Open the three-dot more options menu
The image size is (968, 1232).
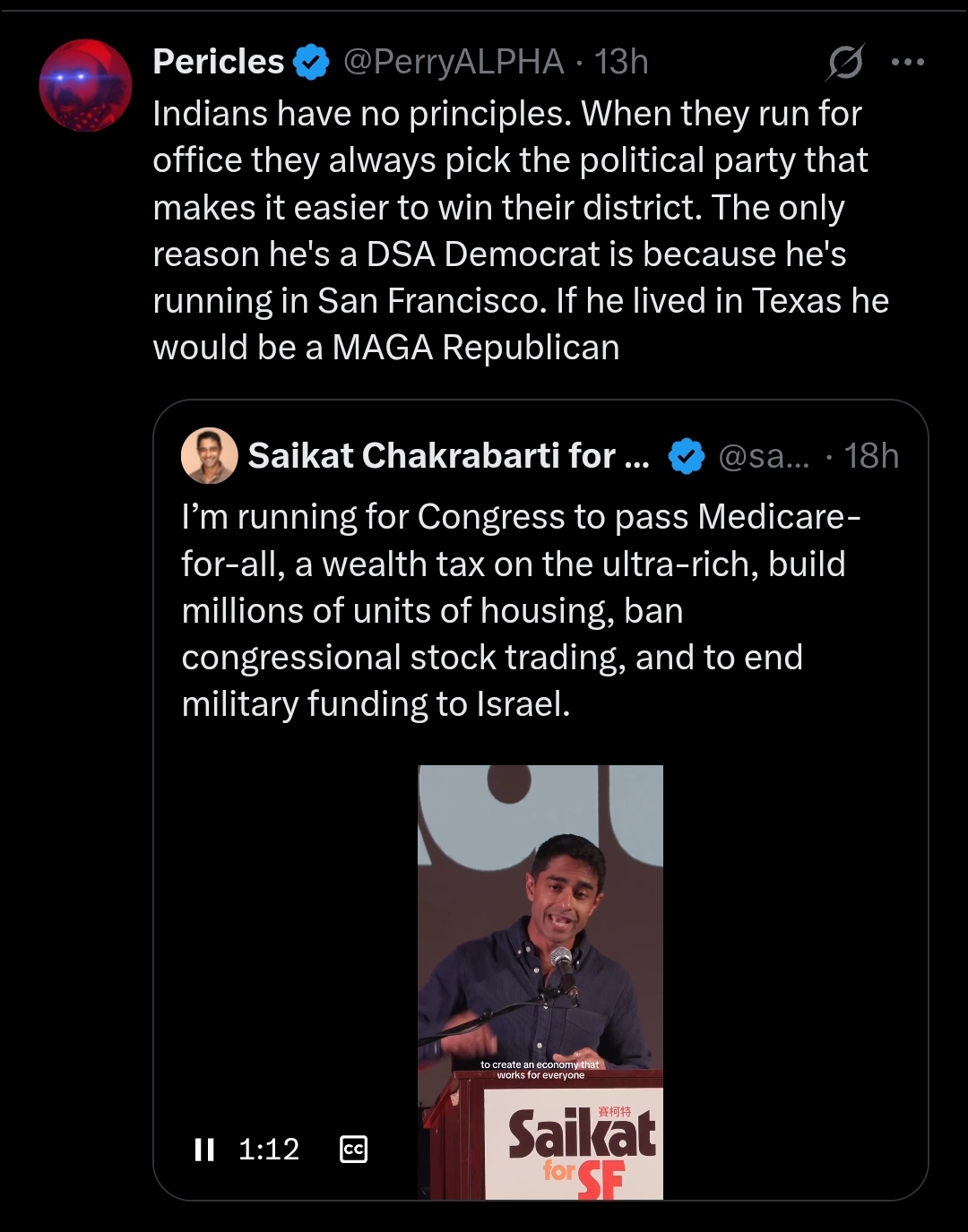(x=907, y=62)
